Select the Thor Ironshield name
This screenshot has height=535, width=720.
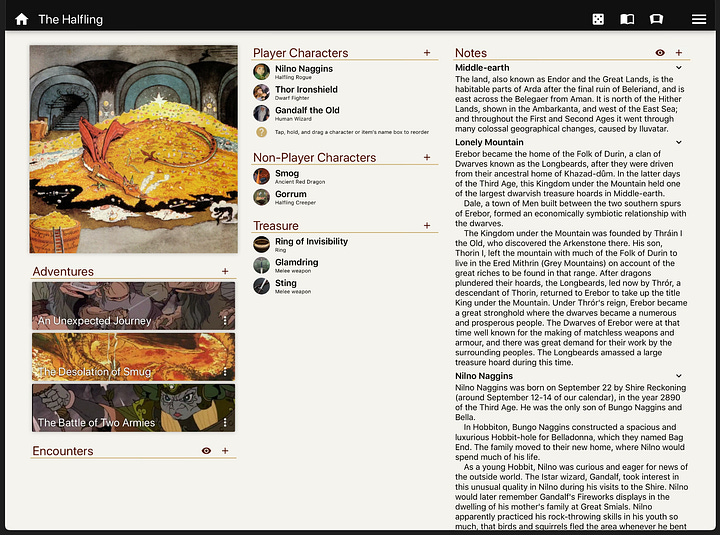[x=306, y=89]
